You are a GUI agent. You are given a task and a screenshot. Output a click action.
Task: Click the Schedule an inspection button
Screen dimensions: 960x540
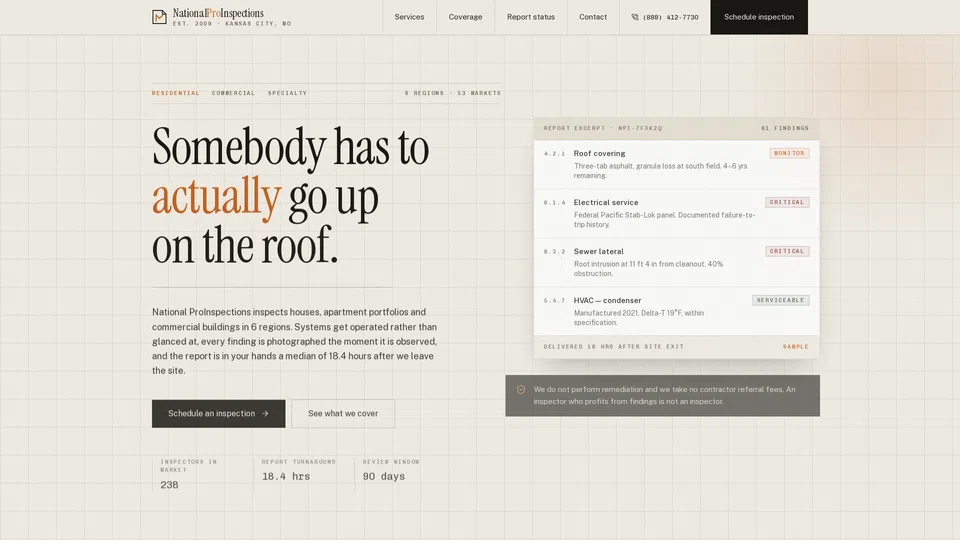(219, 414)
